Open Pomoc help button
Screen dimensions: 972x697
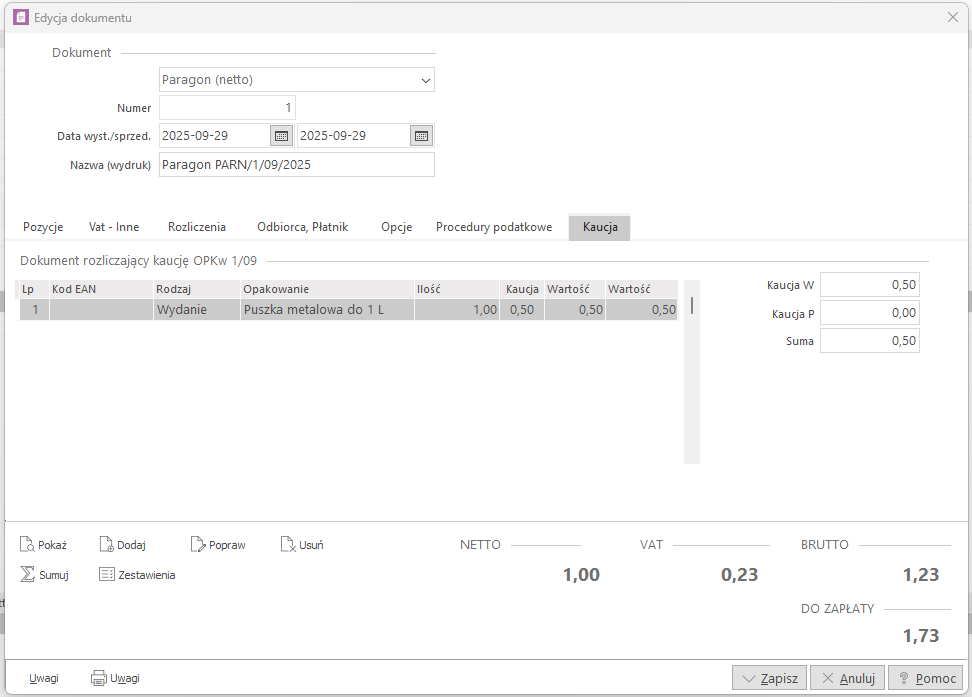925,678
